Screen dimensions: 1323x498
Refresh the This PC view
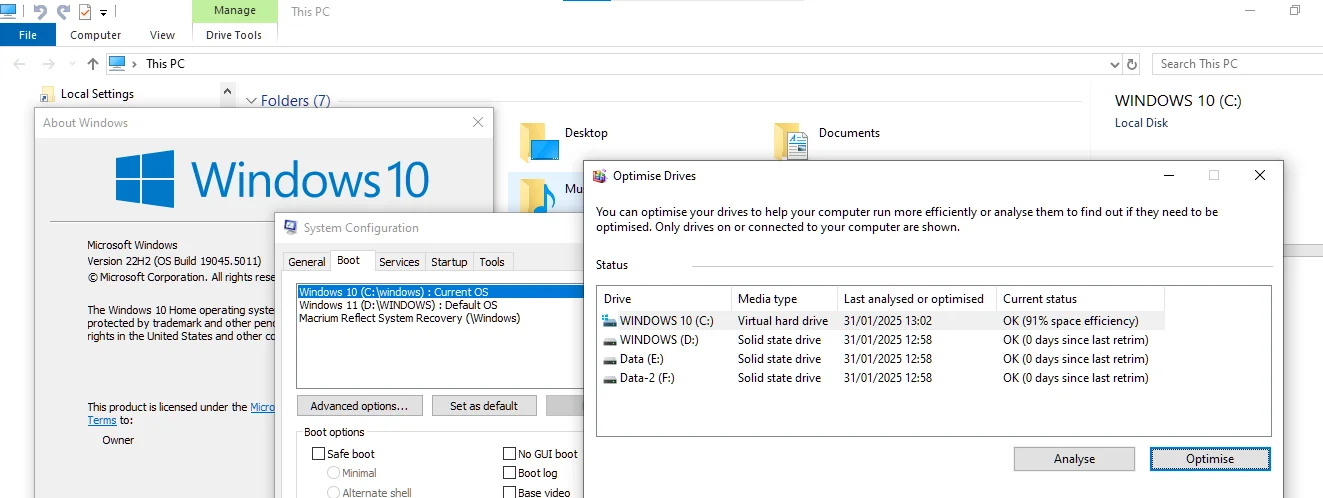(x=1132, y=64)
